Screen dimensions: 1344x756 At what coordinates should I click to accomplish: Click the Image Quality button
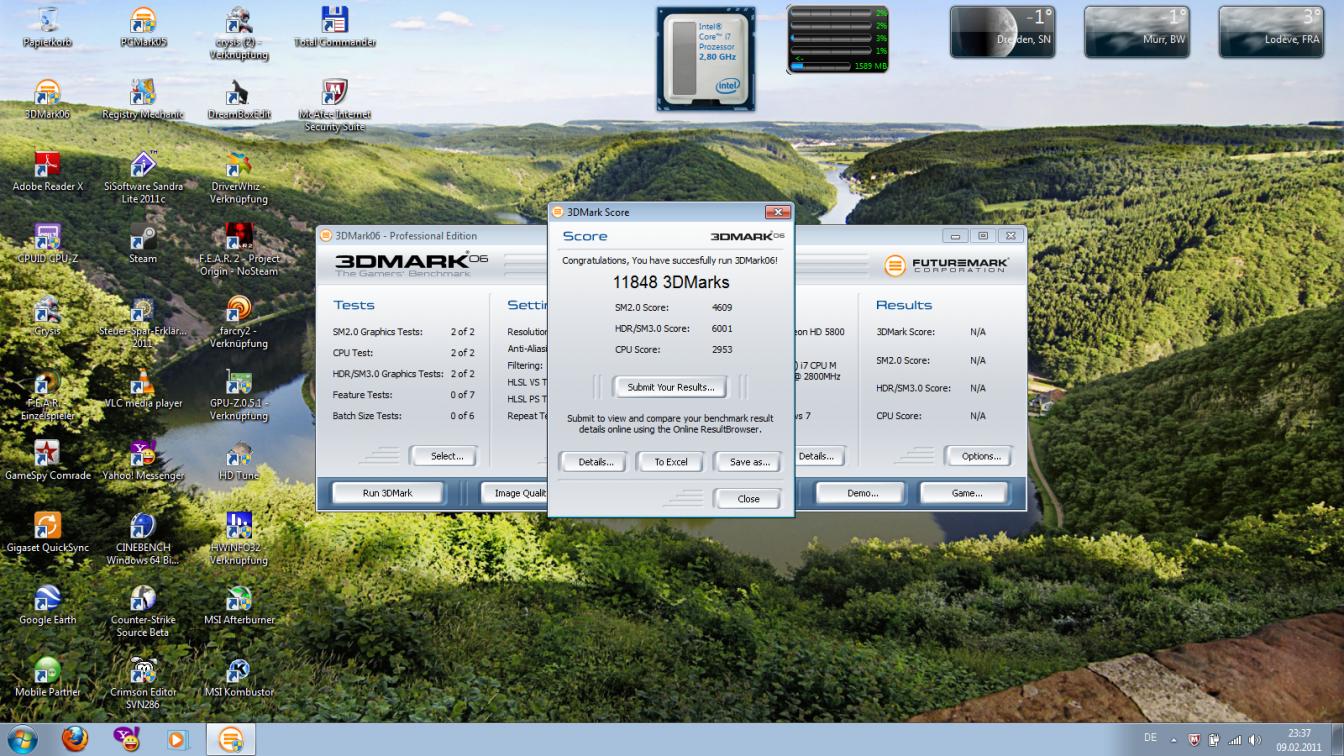[514, 493]
